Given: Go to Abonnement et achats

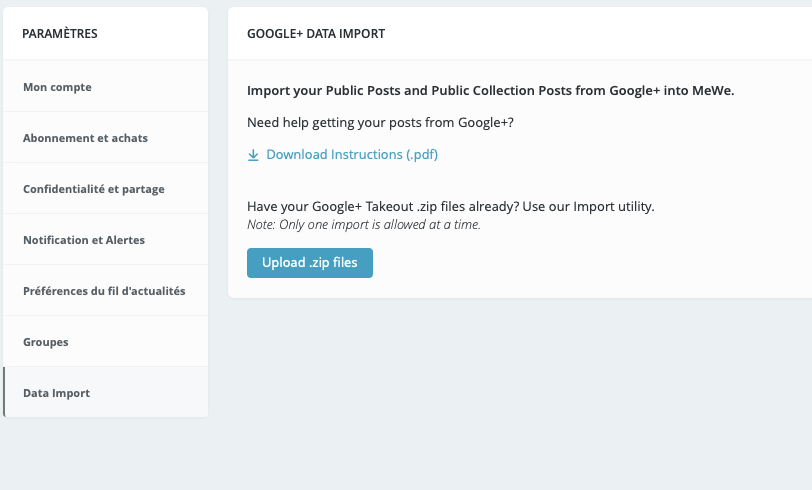Looking at the screenshot, I should pos(106,138).
